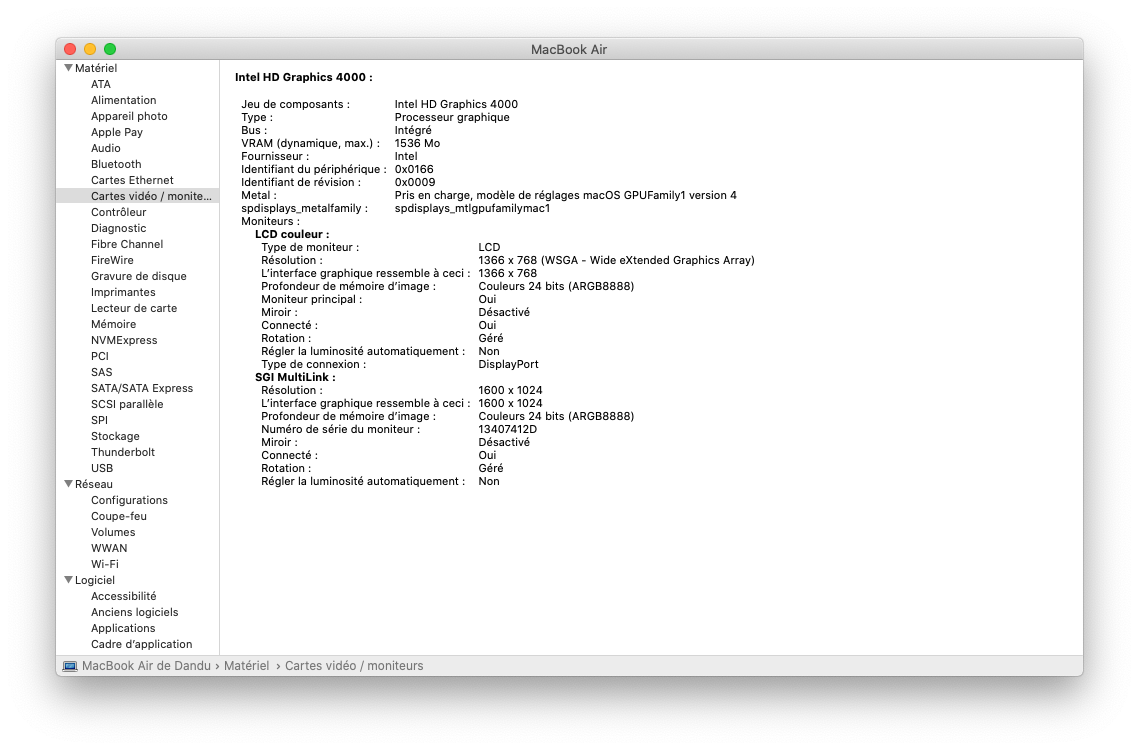Collapse the Logiciel section triangle
Image resolution: width=1139 pixels, height=750 pixels.
(68, 579)
